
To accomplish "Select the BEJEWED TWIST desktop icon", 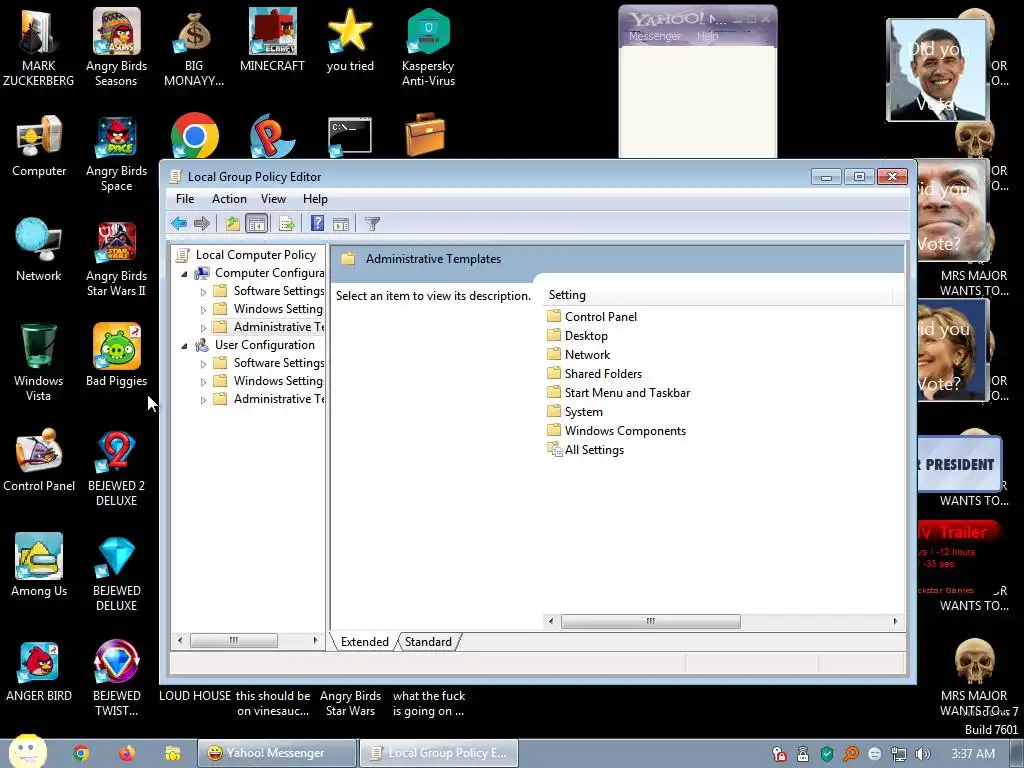I will click(x=116, y=678).
